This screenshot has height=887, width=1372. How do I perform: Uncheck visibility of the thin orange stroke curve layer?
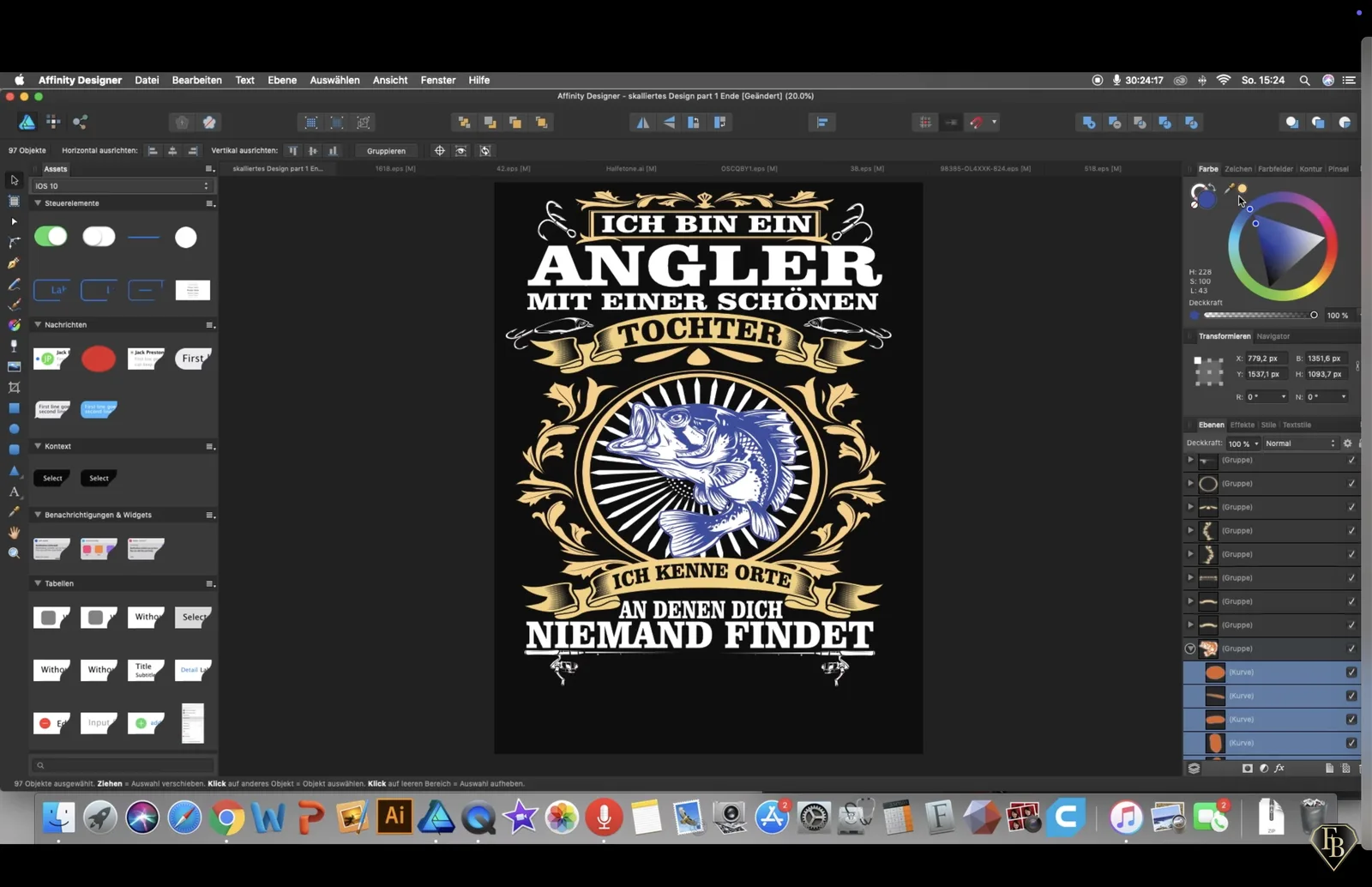pyautogui.click(x=1351, y=696)
